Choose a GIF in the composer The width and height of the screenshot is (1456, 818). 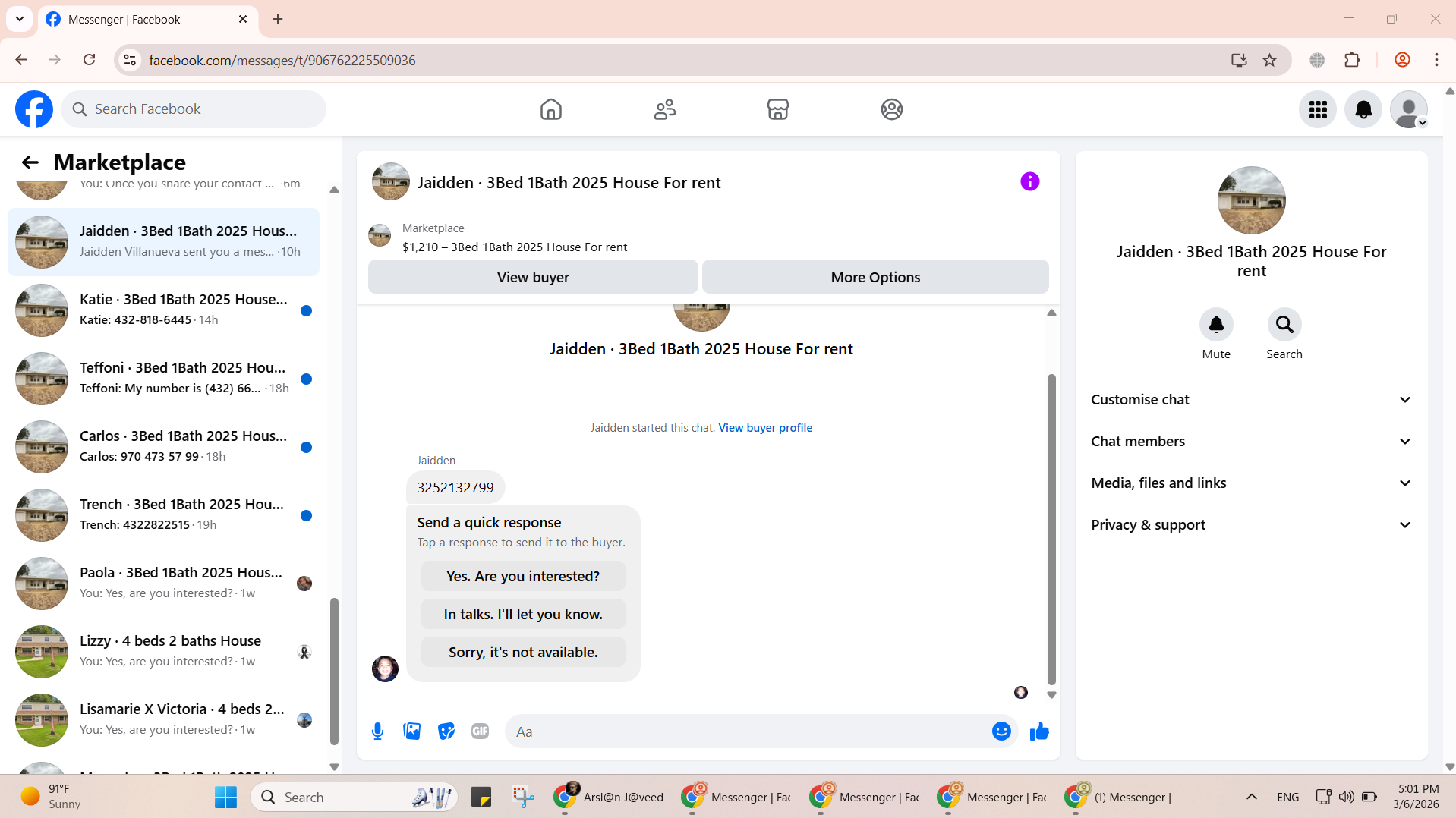[x=481, y=731]
